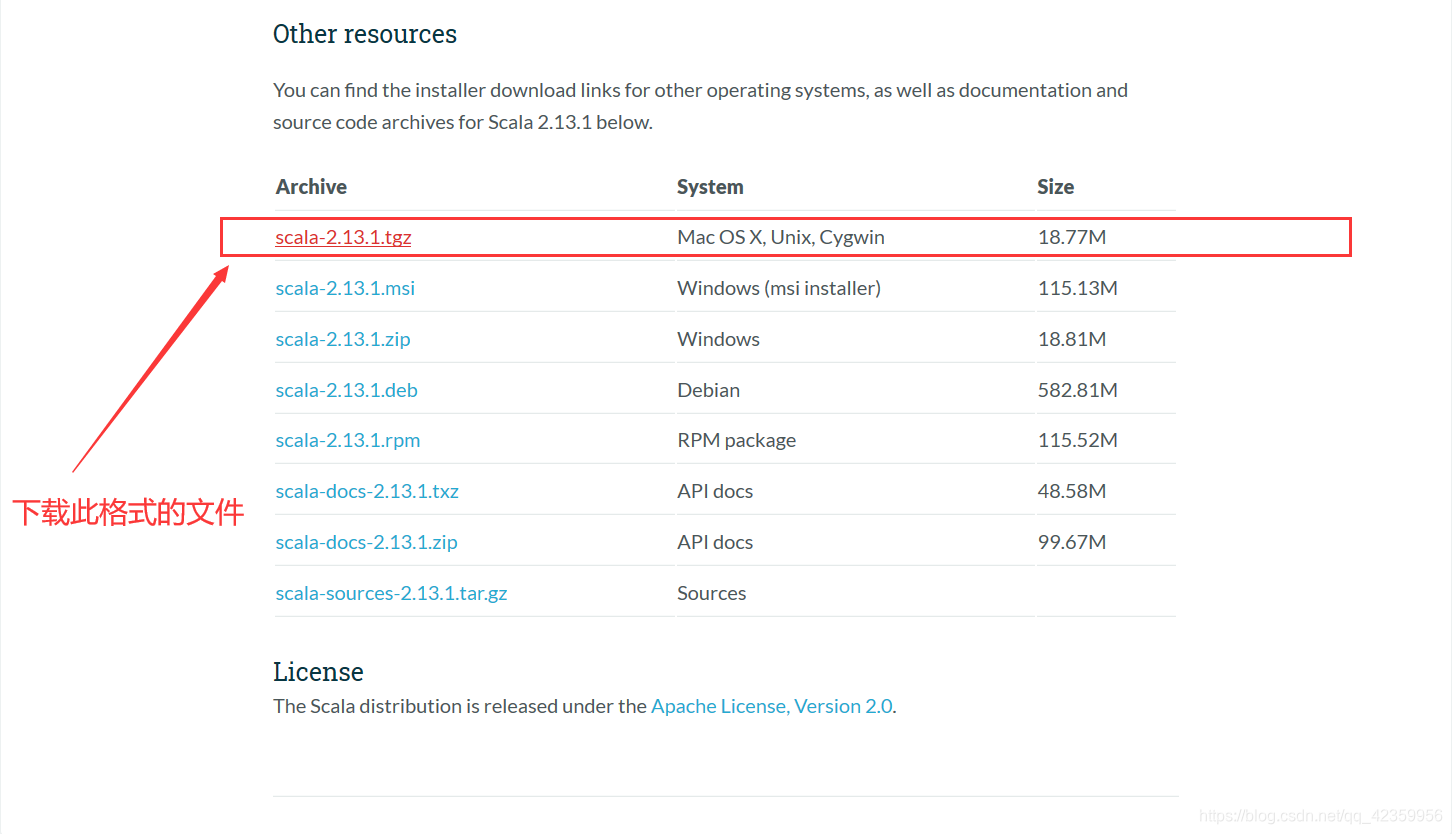The width and height of the screenshot is (1452, 834).
Task: Select the 48.58M size value
Action: point(1072,491)
